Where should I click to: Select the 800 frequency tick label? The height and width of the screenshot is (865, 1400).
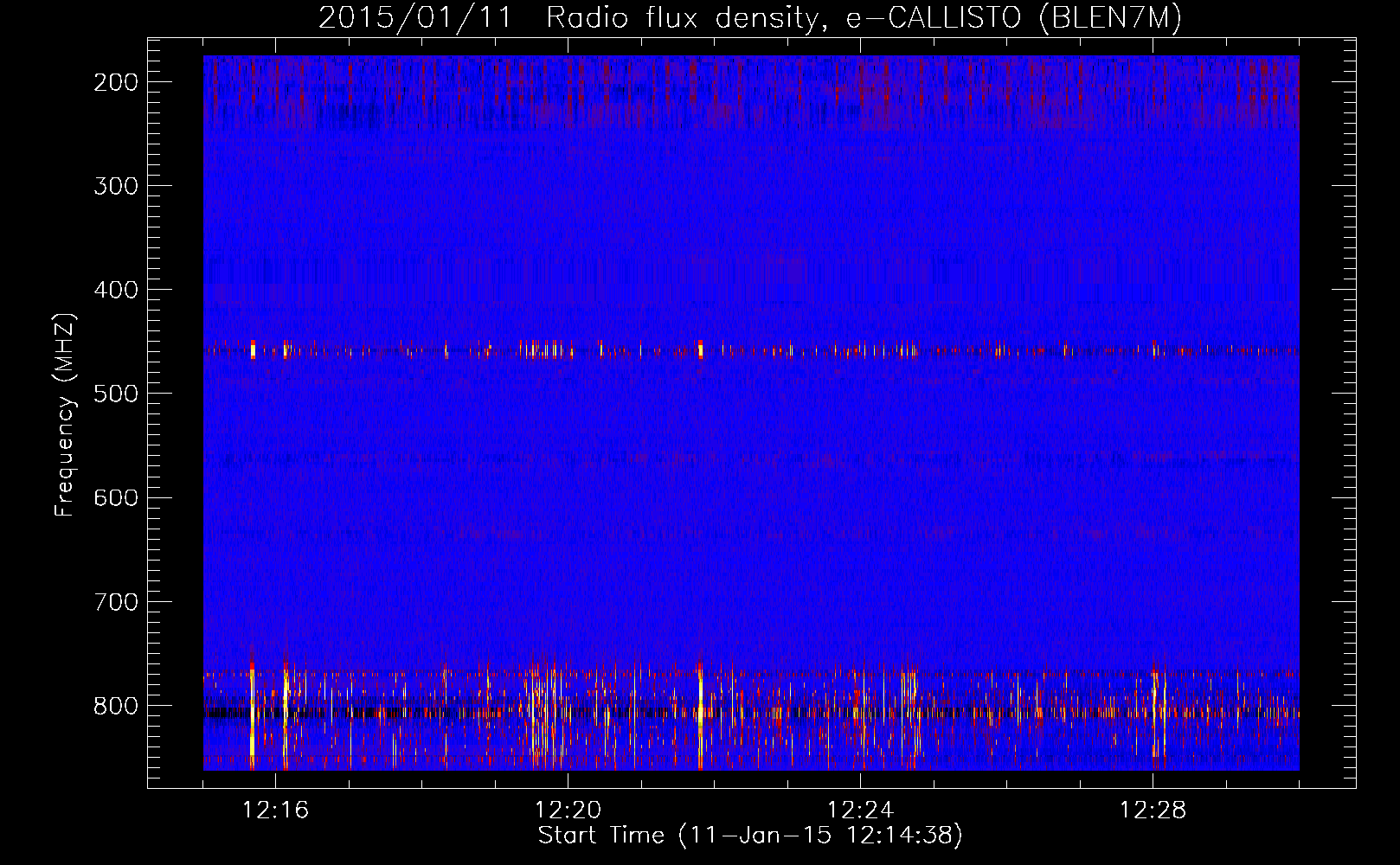116,706
